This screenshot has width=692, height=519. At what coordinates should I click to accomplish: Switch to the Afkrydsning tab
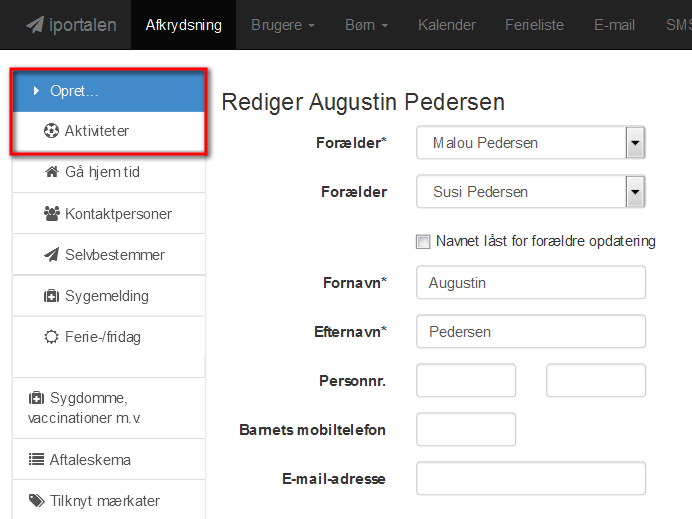(x=184, y=25)
